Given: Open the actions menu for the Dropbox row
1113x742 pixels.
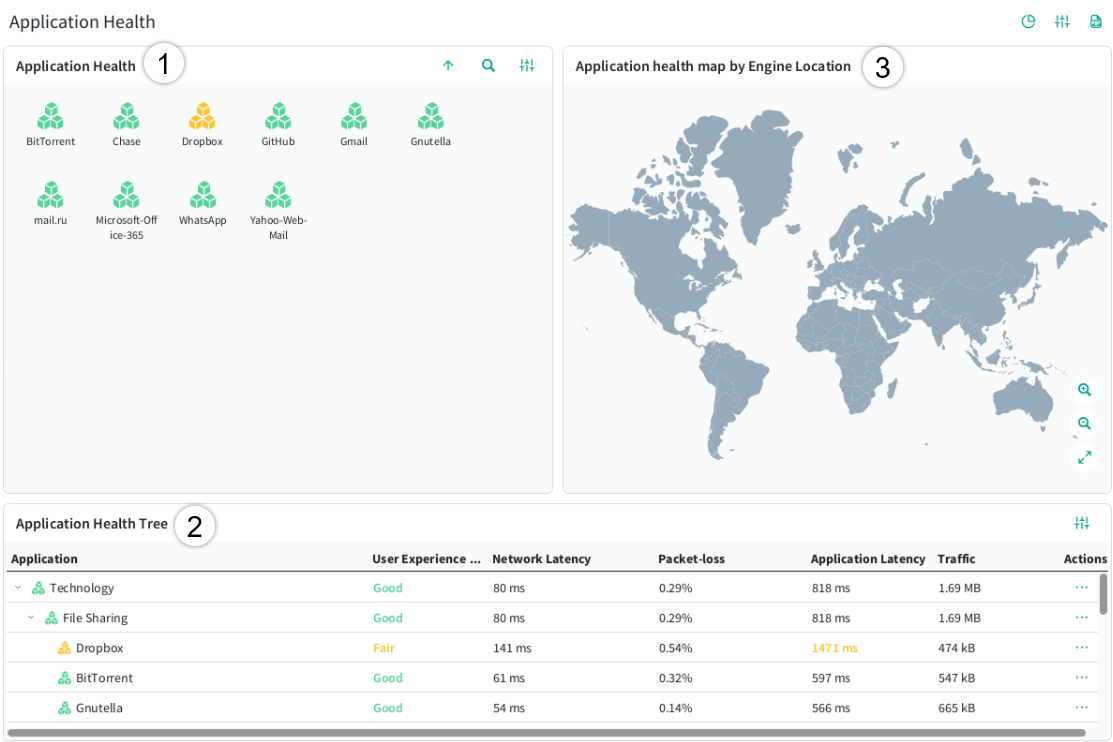Looking at the screenshot, I should [x=1082, y=648].
